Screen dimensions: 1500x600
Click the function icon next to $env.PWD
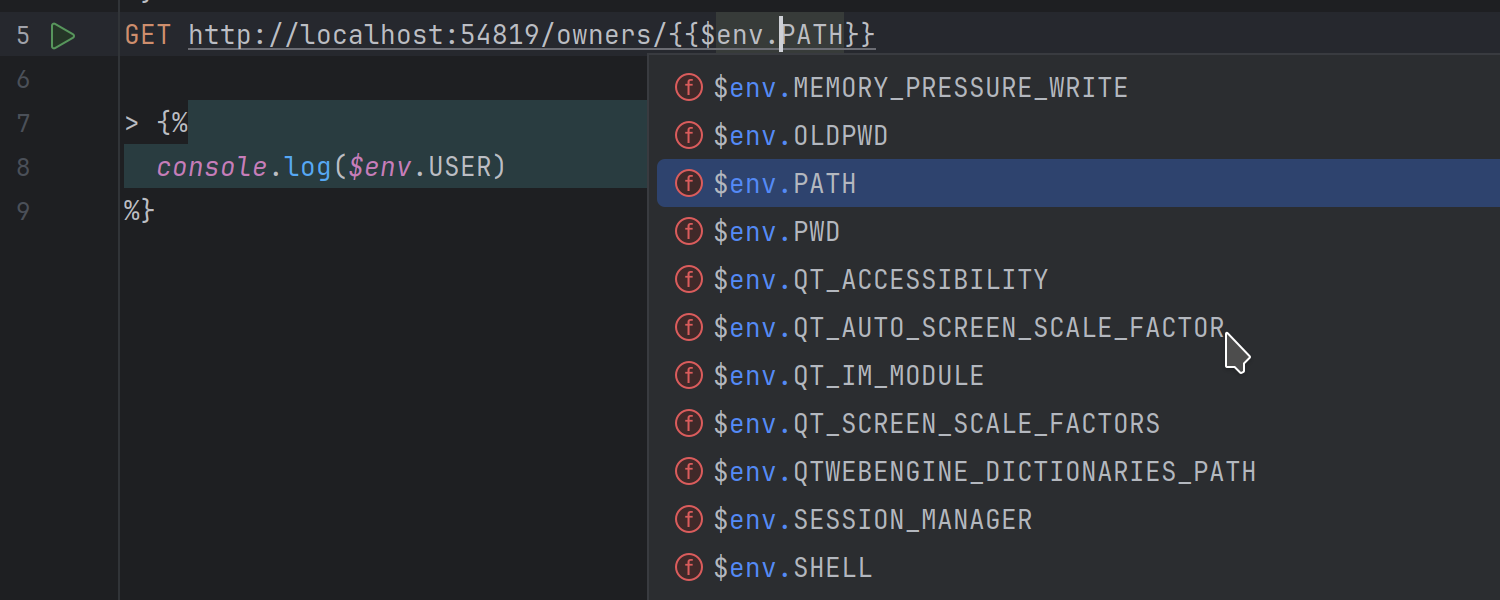point(688,231)
